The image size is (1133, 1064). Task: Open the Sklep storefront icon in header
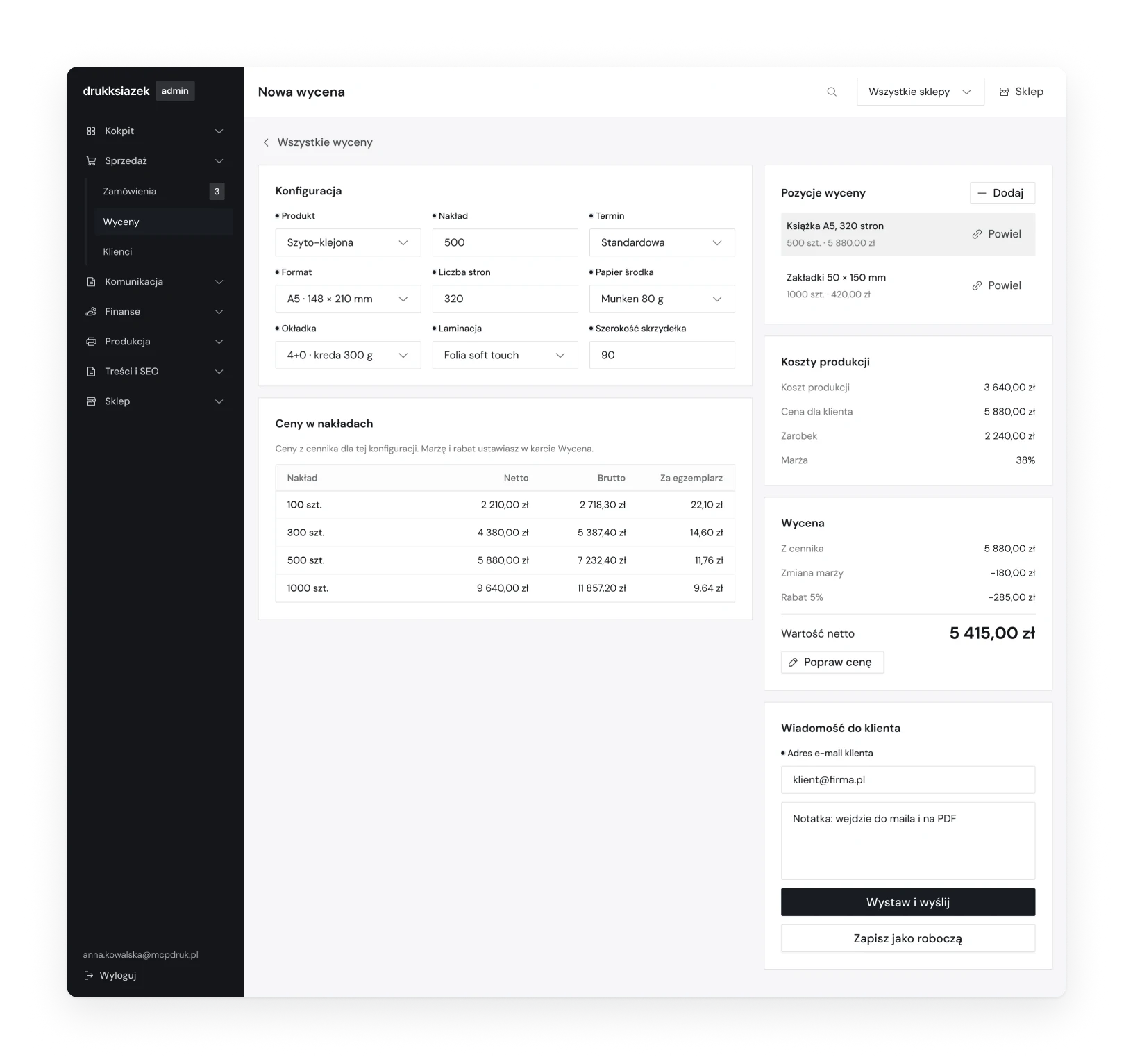pos(1004,92)
